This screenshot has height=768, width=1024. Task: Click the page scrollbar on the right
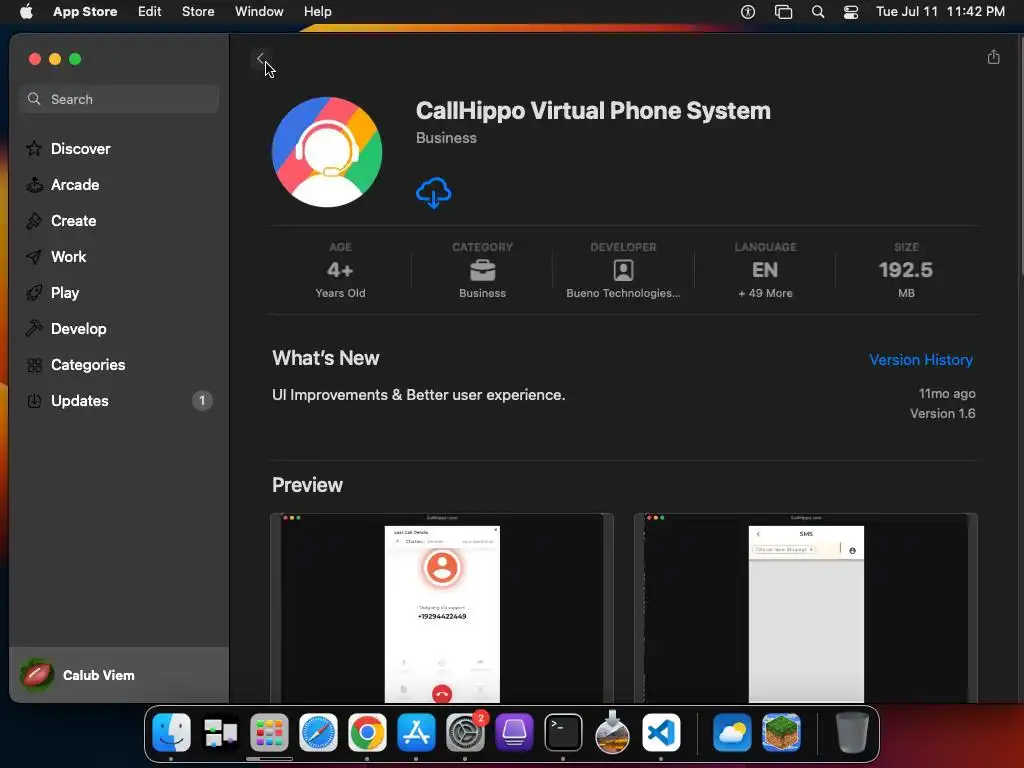click(x=1019, y=157)
